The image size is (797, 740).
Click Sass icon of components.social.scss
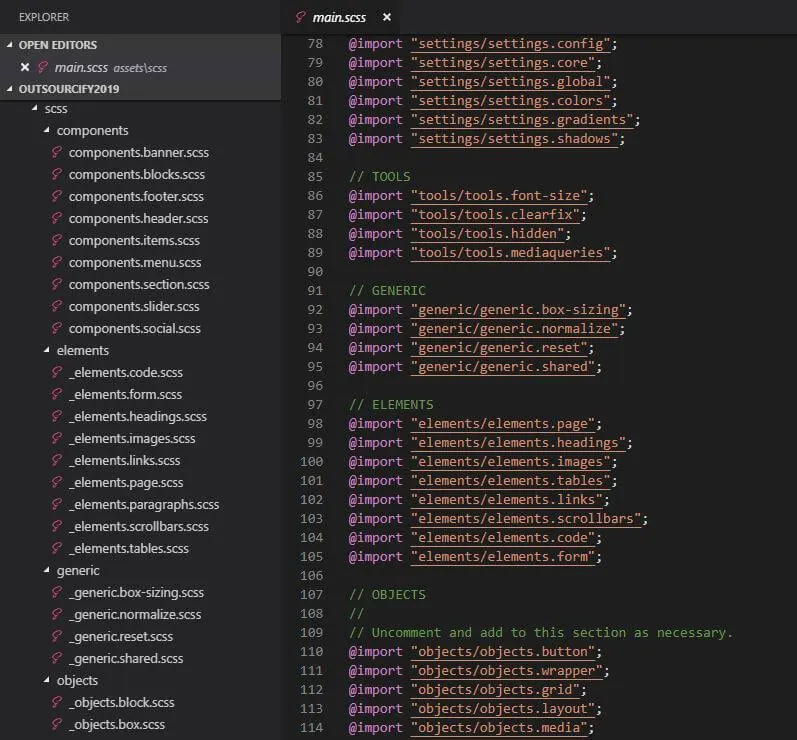point(57,328)
